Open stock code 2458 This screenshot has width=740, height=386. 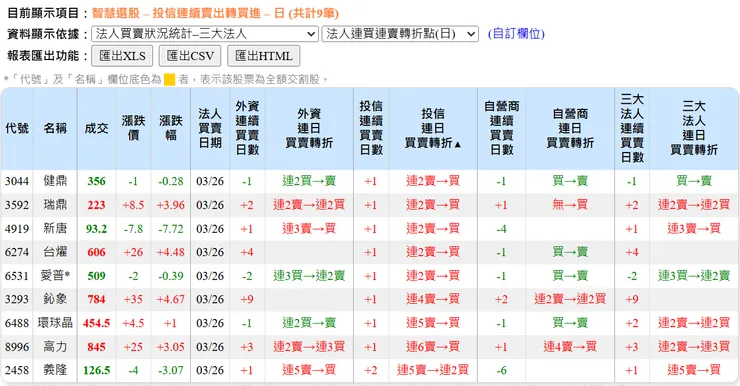17,370
